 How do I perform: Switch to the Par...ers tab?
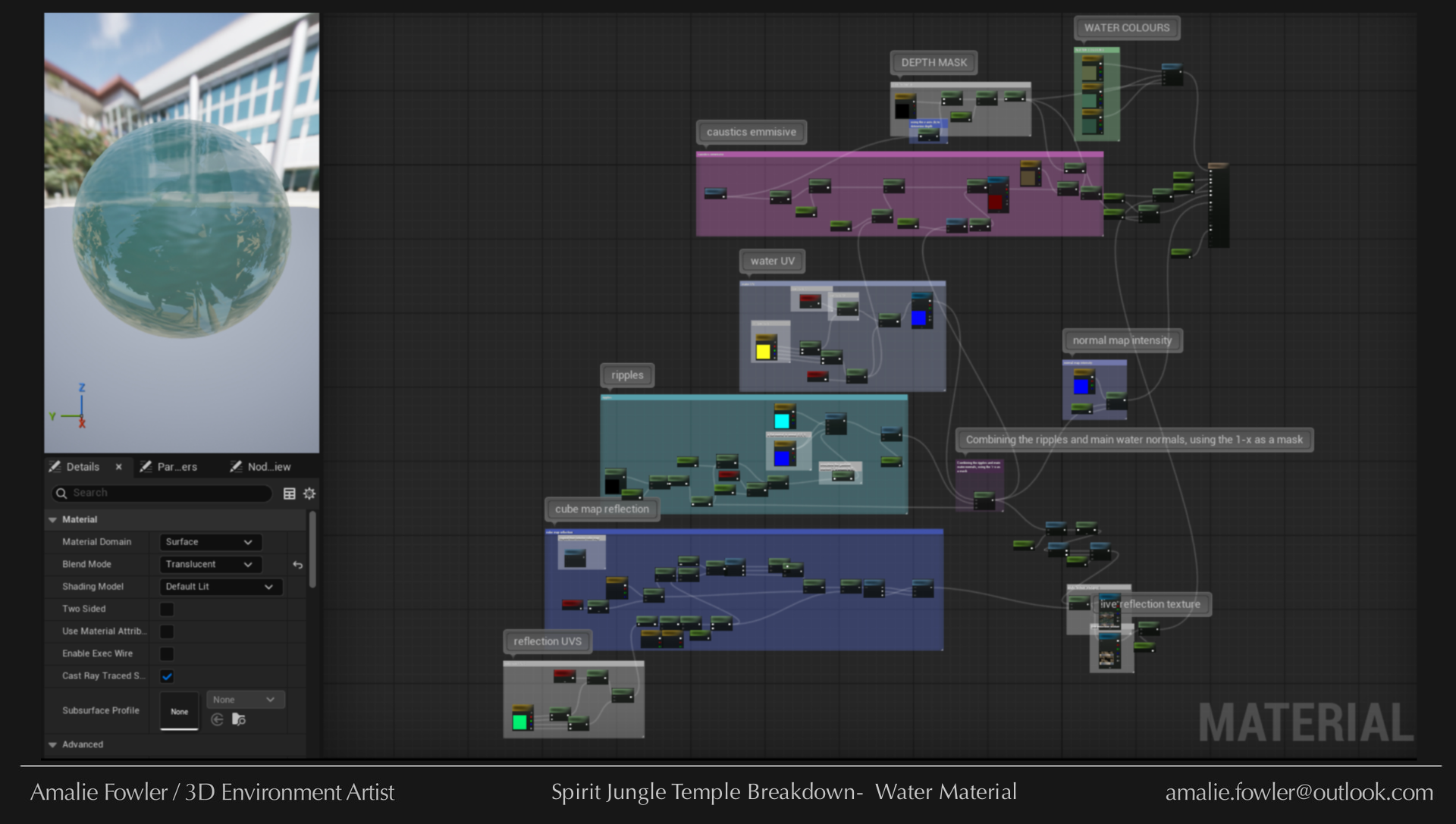(x=177, y=467)
